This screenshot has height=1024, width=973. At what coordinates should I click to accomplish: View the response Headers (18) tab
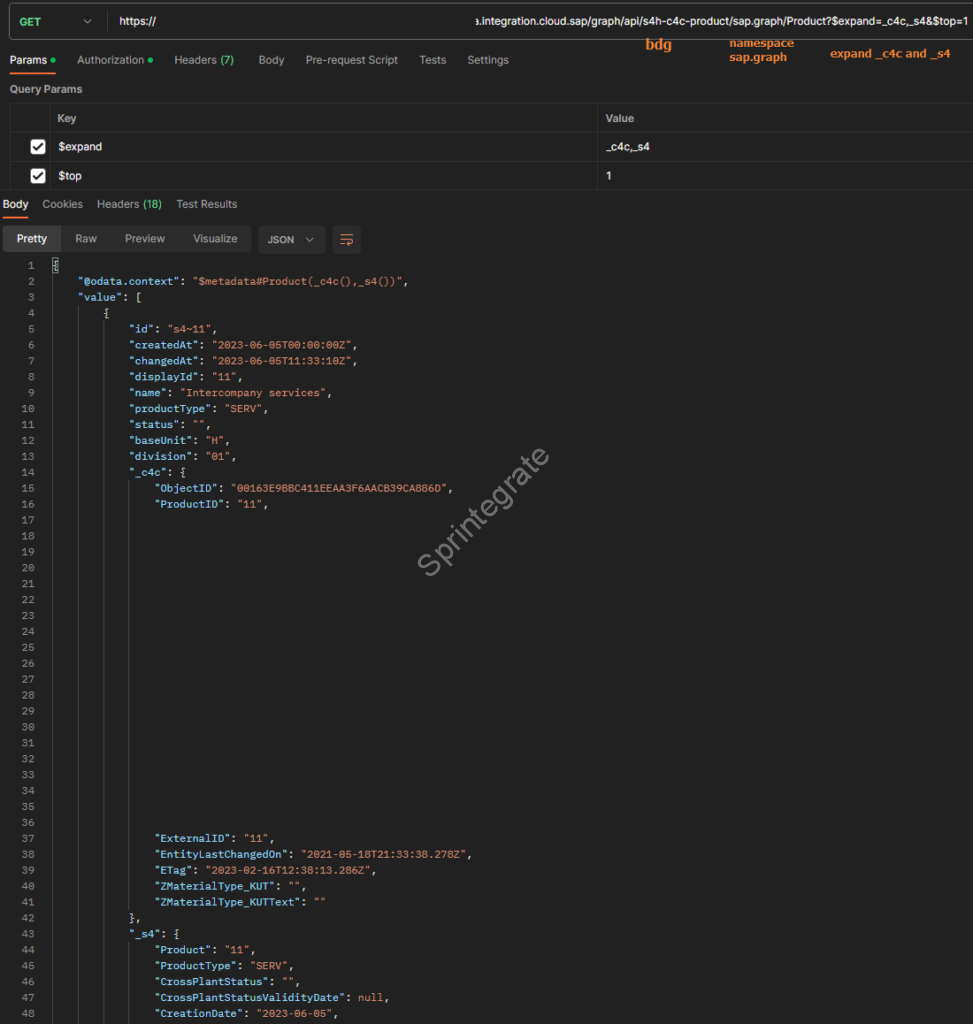tap(129, 204)
